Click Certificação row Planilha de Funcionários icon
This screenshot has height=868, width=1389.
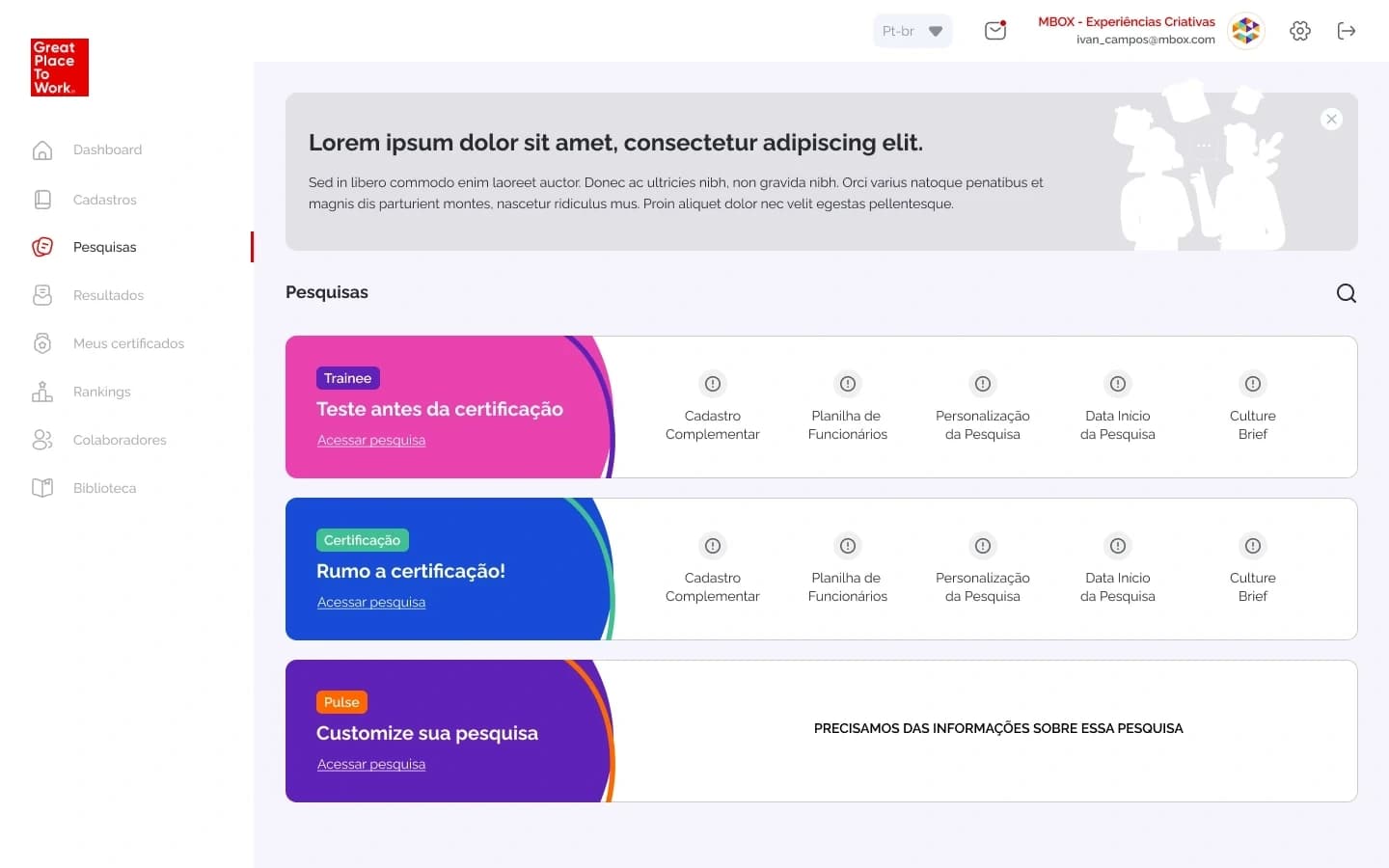[848, 546]
